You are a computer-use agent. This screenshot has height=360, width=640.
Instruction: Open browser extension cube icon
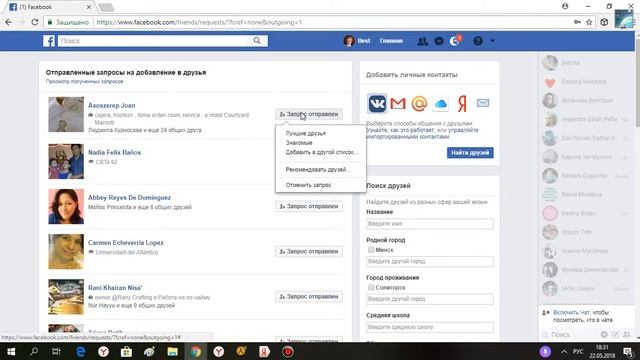tap(604, 22)
